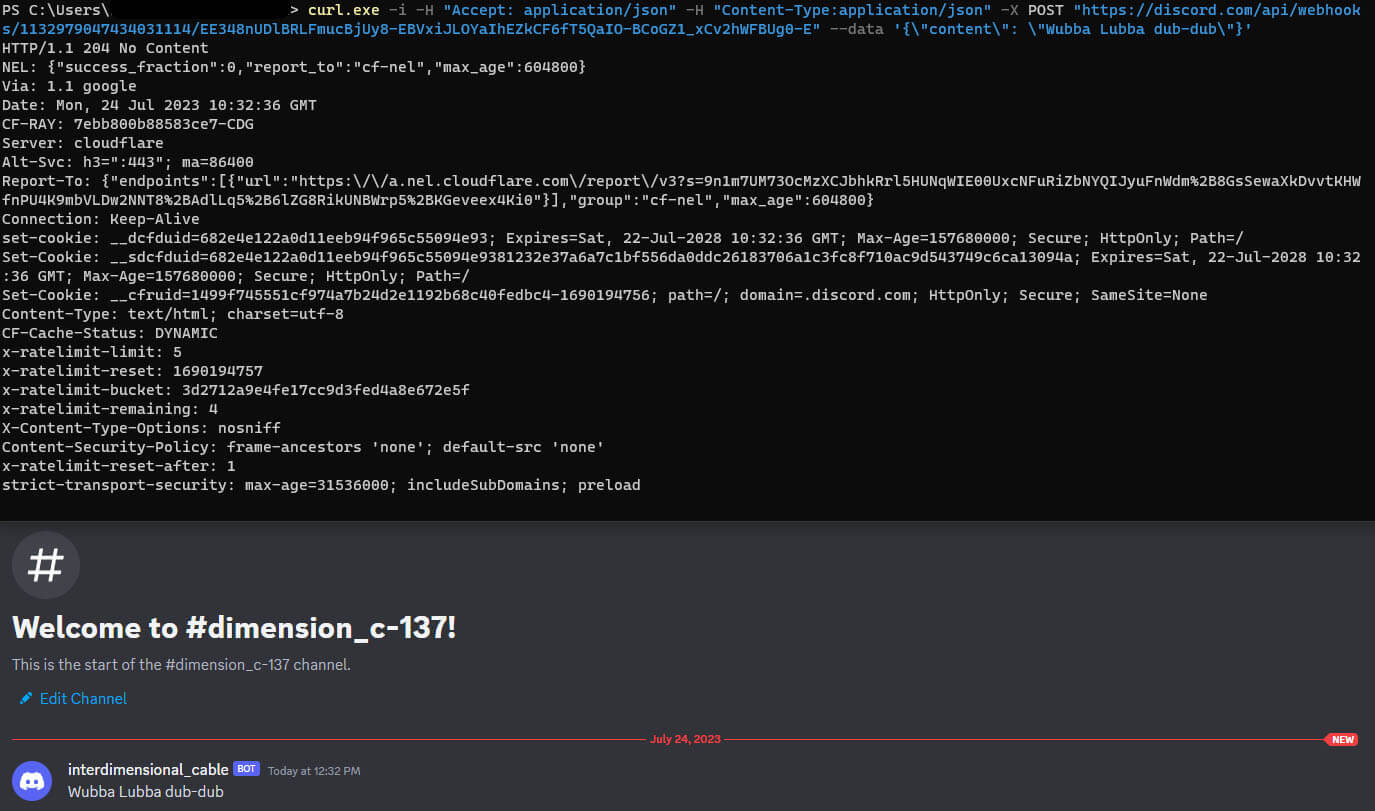Click the BOT badge next to username
Screen dimensions: 1375x811
coord(247,769)
